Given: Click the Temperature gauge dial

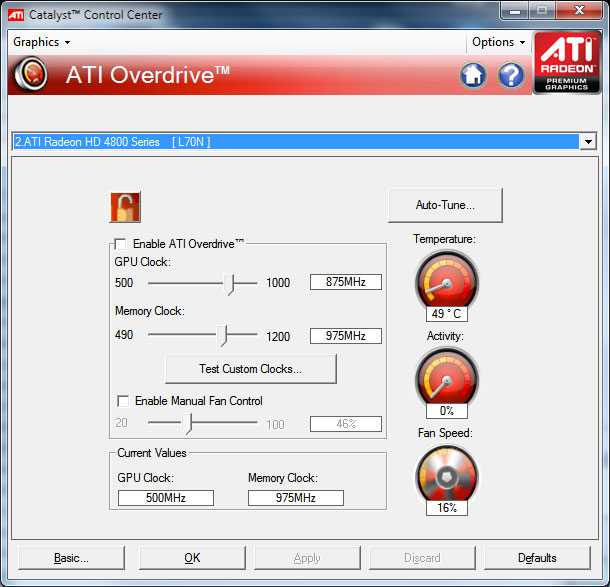Looking at the screenshot, I should click(x=447, y=279).
